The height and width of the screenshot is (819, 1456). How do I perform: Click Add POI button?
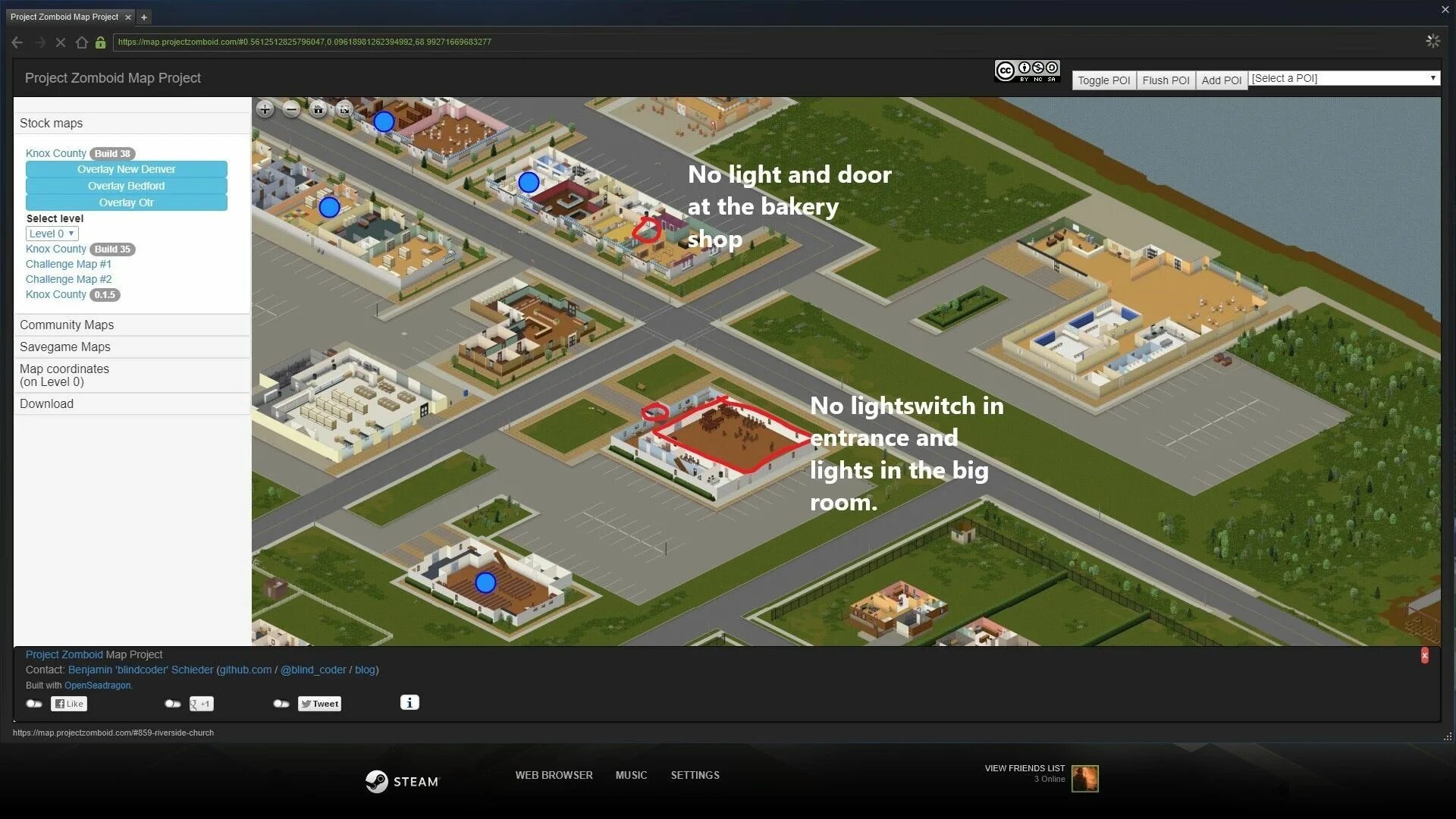click(1222, 80)
